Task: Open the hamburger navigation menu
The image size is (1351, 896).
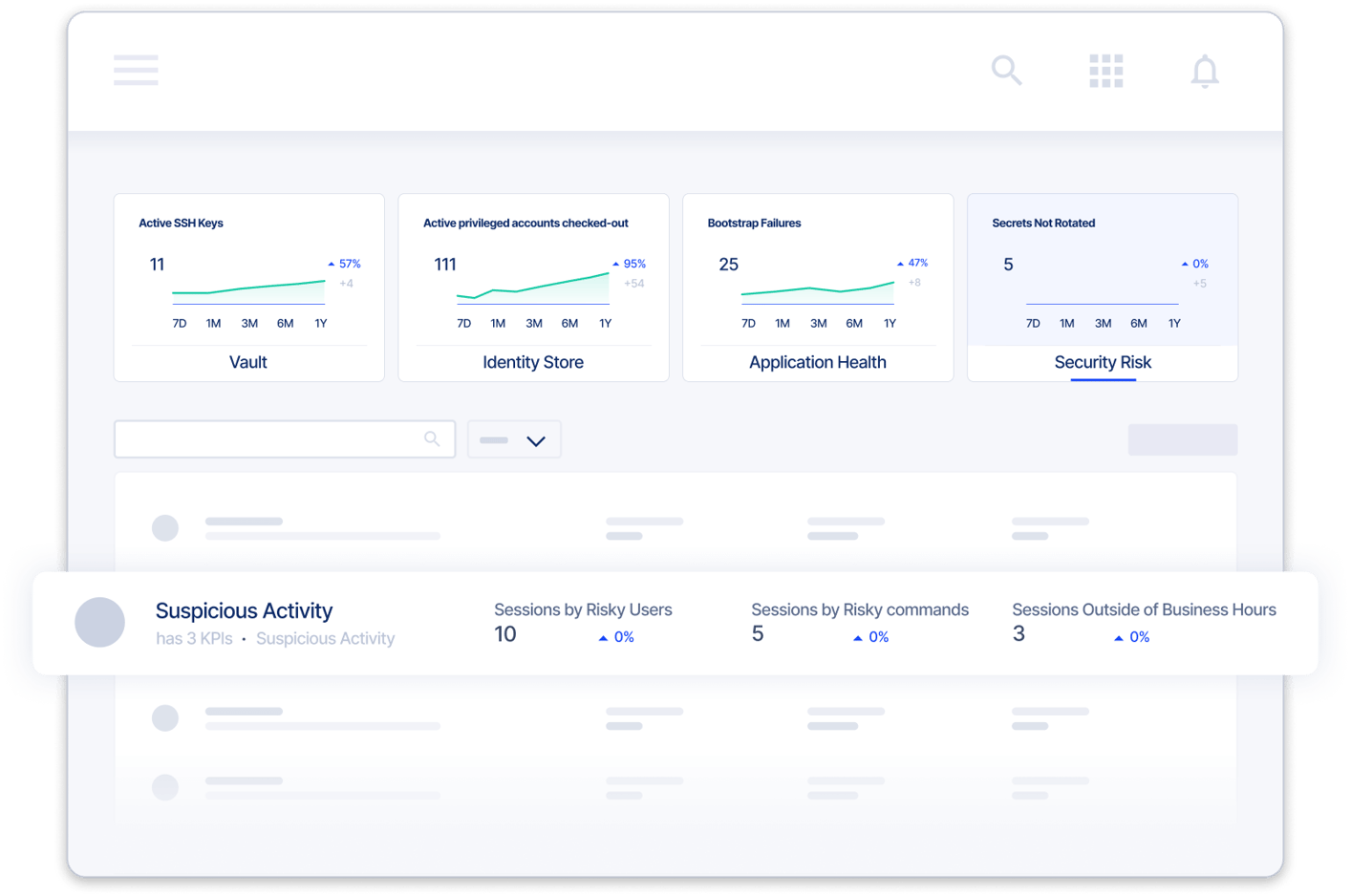Action: tap(136, 70)
